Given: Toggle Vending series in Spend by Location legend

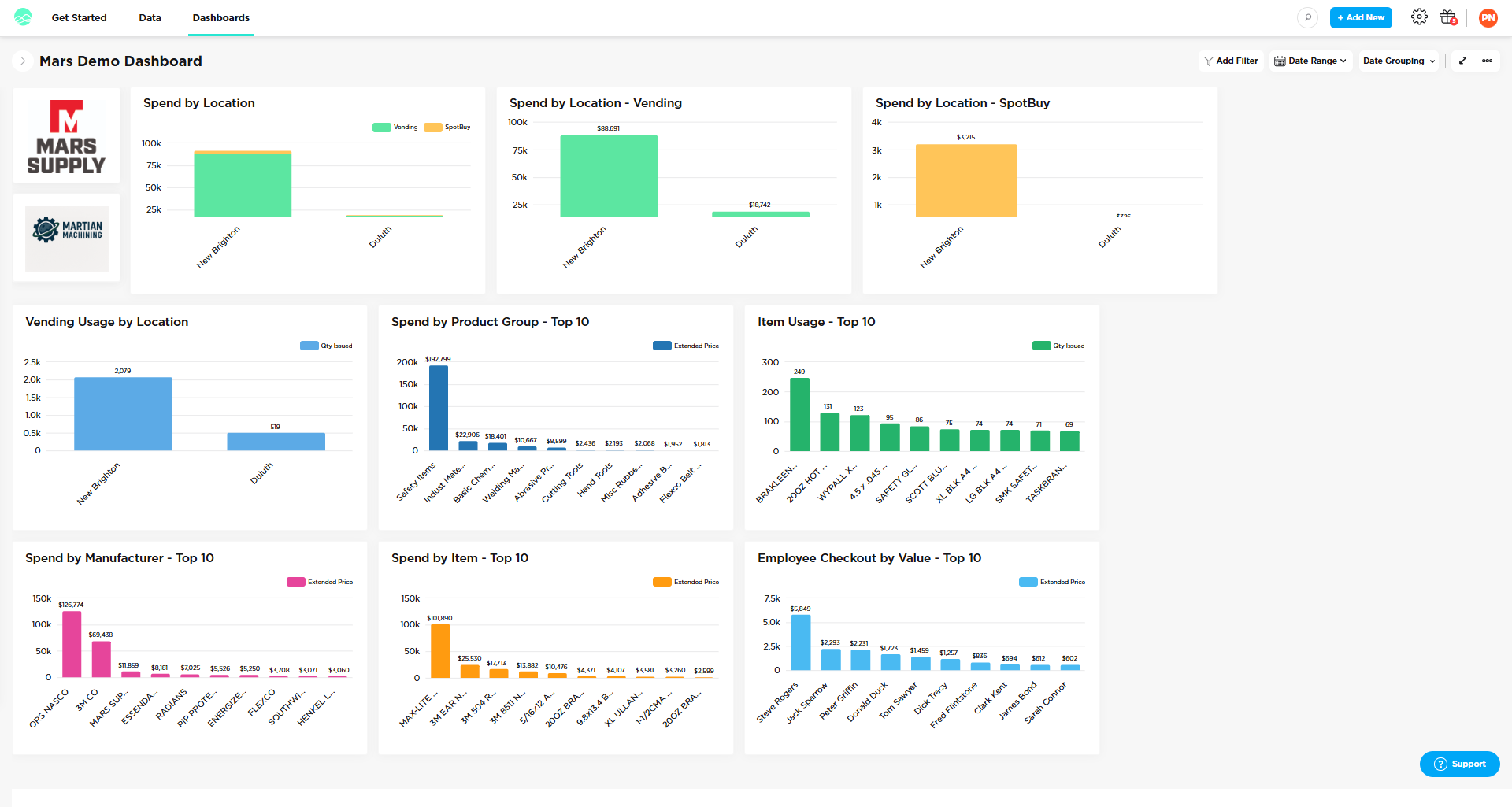Looking at the screenshot, I should click(x=395, y=127).
